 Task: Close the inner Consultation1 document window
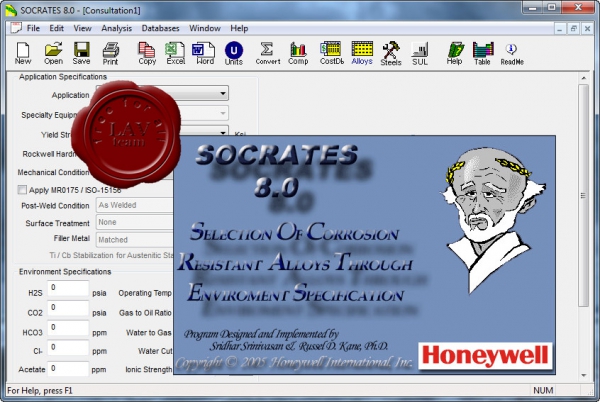(x=587, y=29)
